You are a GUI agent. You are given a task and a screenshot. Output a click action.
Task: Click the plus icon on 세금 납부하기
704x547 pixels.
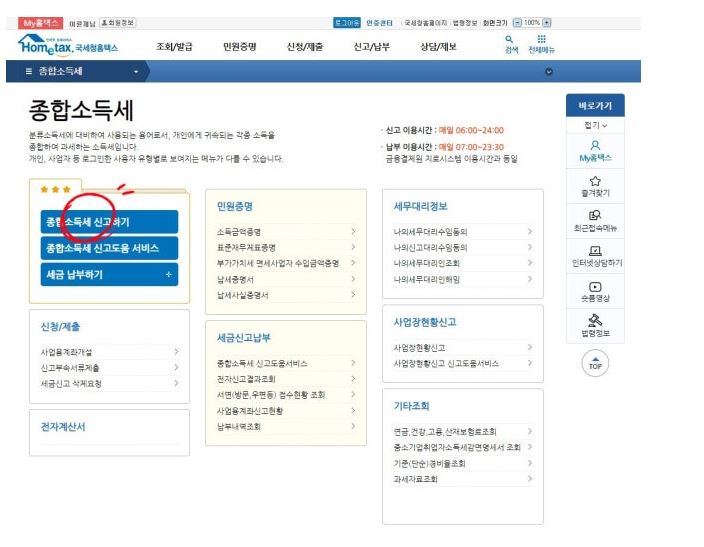coord(169,274)
